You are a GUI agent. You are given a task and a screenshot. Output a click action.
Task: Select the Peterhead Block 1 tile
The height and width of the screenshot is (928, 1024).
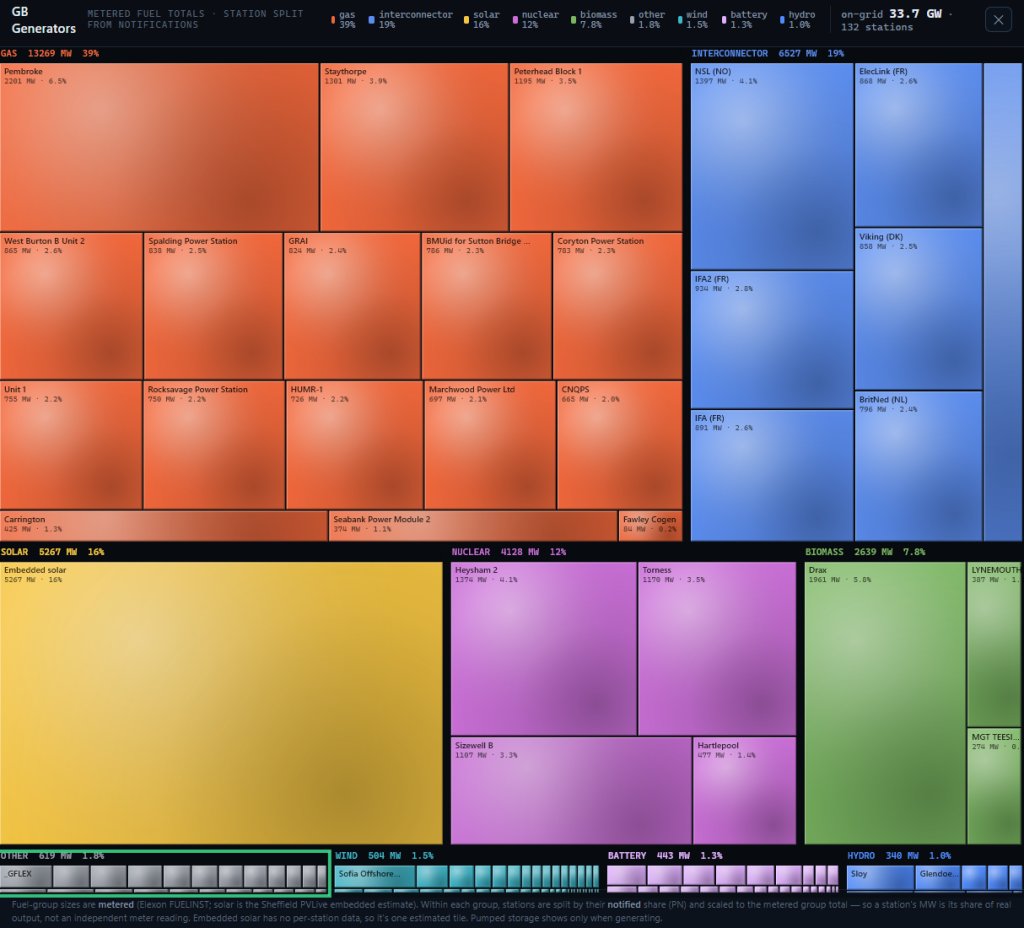[x=596, y=147]
